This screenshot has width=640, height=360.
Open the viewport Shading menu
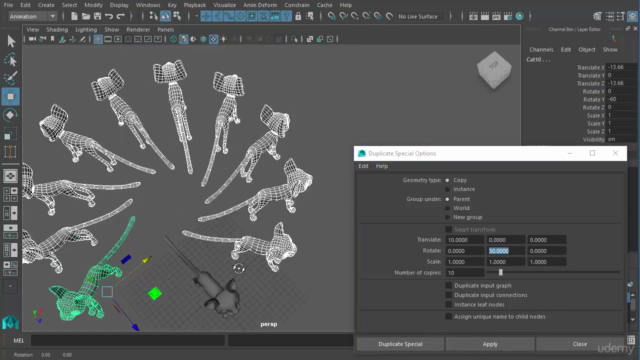(57, 29)
